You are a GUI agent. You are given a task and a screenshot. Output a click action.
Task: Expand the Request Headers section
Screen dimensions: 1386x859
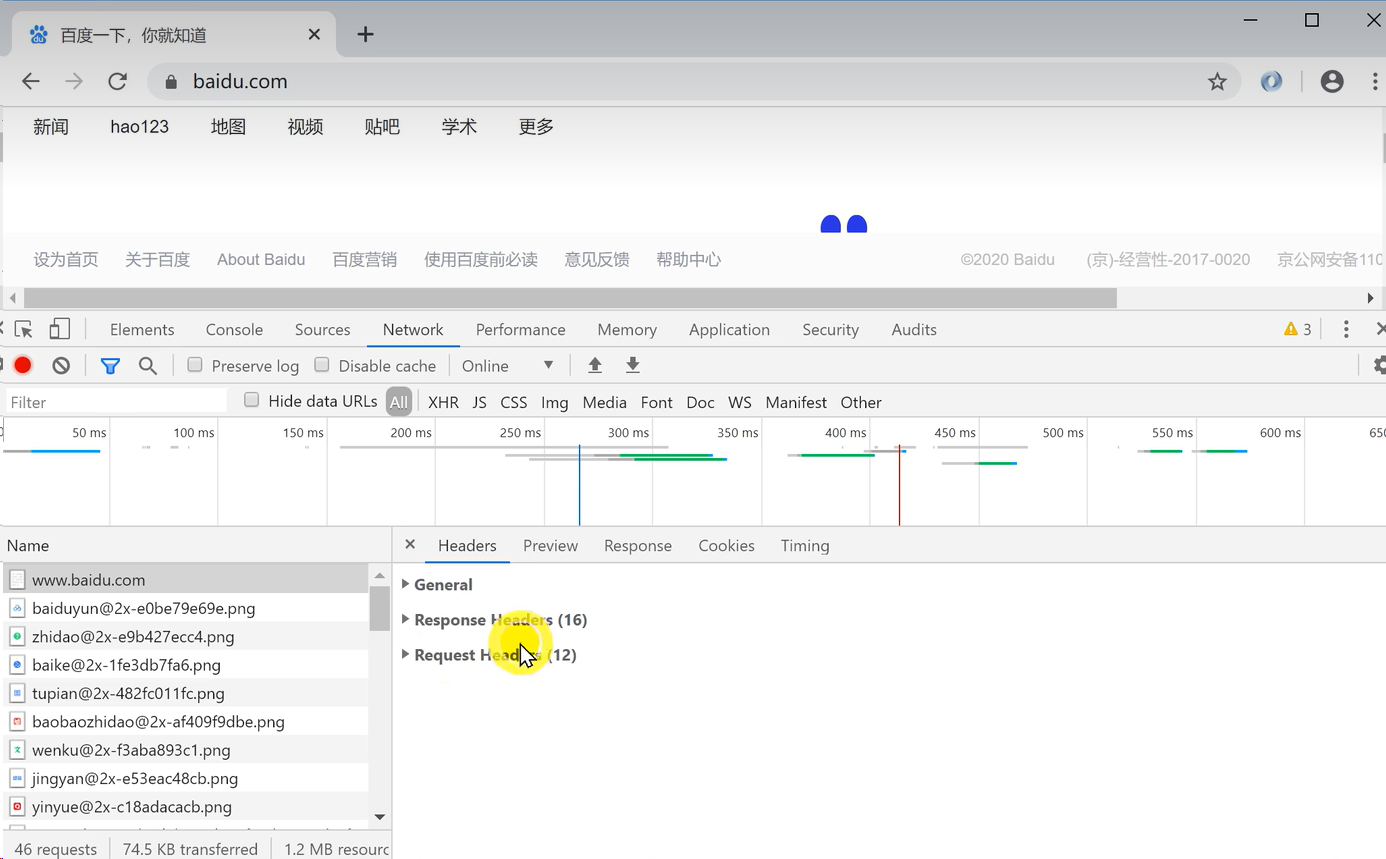(x=489, y=655)
